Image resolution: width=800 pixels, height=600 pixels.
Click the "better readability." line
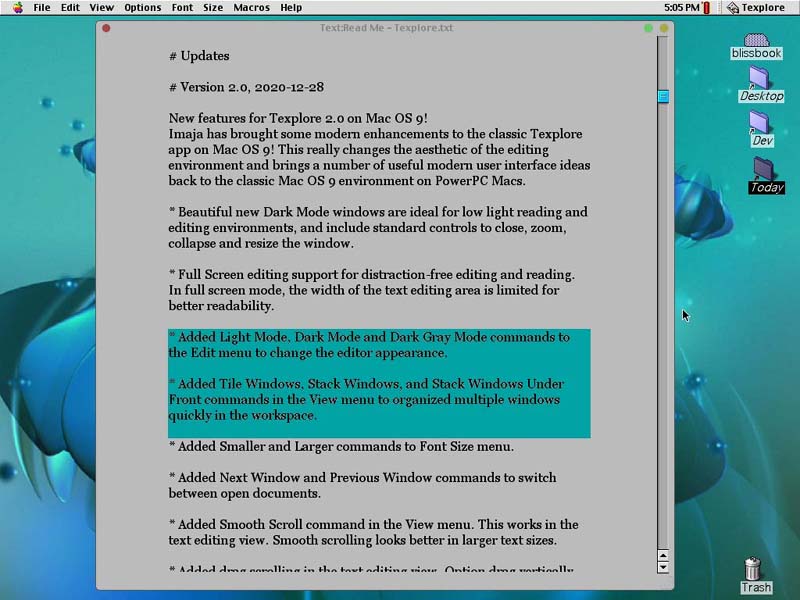(x=221, y=306)
